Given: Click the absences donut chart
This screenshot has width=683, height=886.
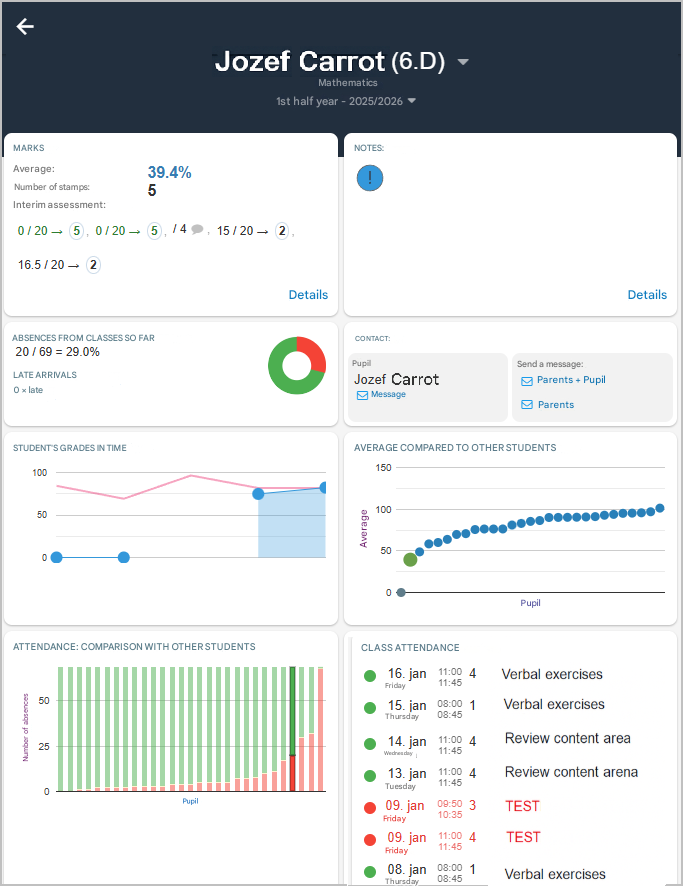Looking at the screenshot, I should [297, 366].
